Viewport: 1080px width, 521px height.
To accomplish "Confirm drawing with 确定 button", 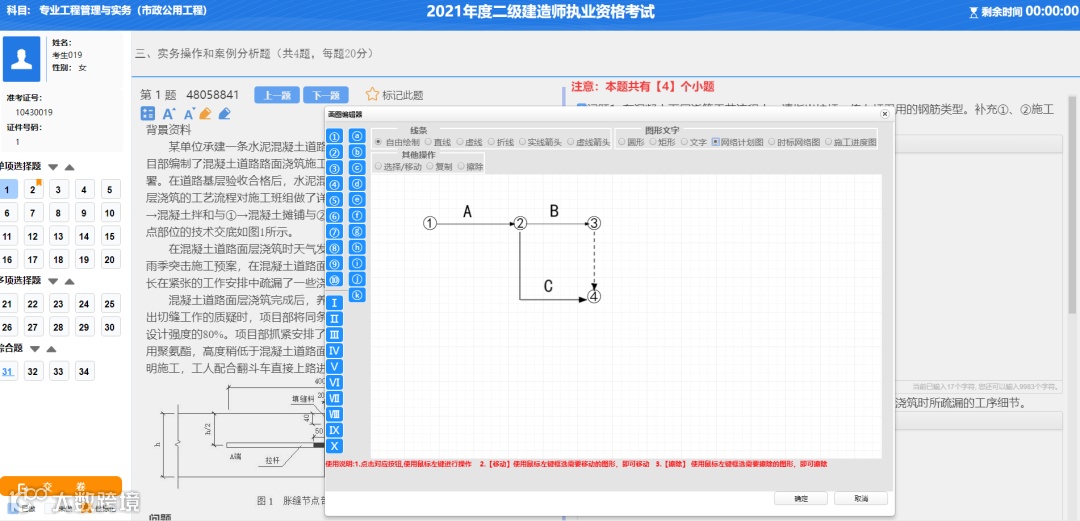I will click(800, 498).
